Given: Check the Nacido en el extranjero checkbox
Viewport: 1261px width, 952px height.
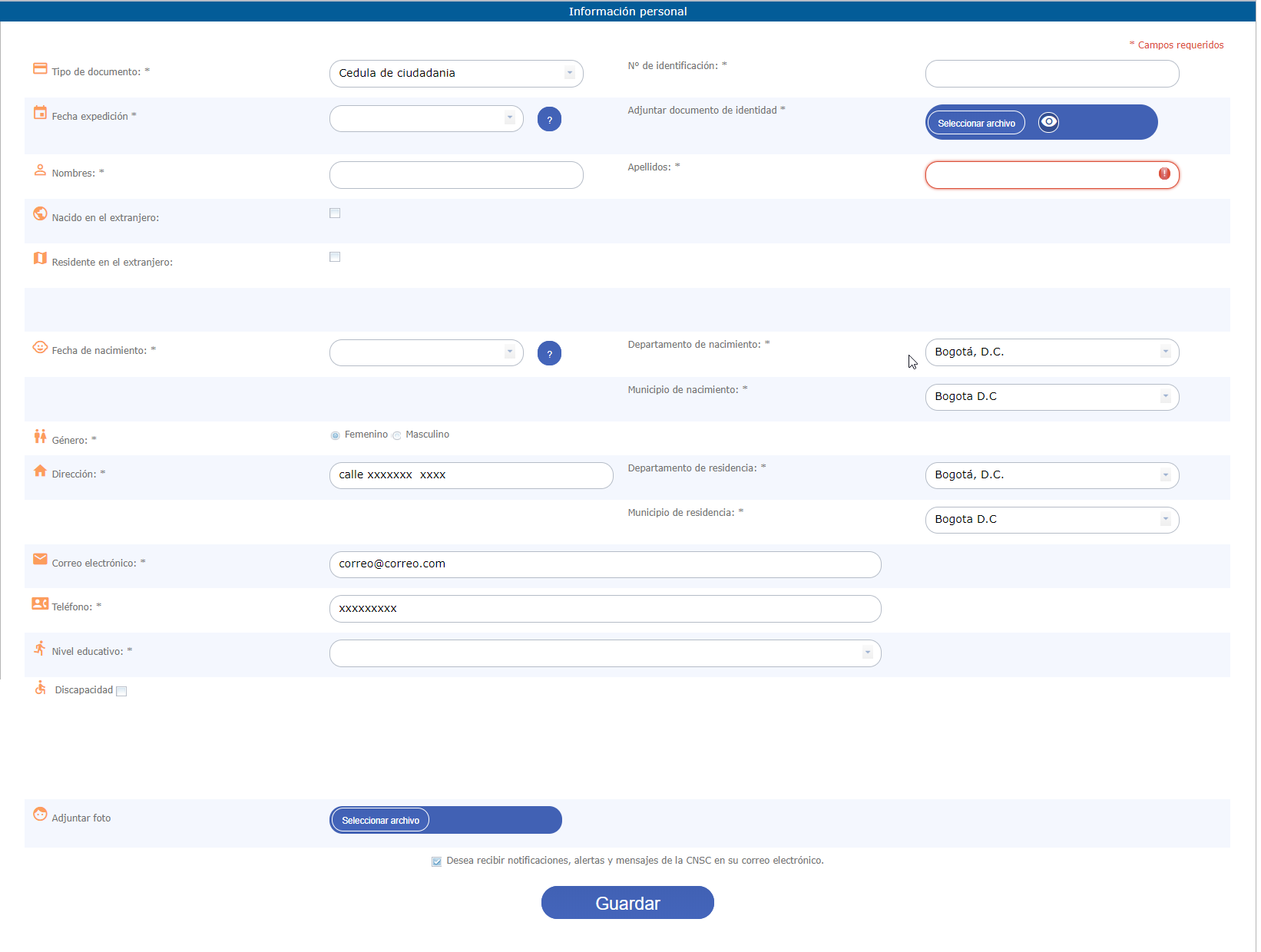Looking at the screenshot, I should pyautogui.click(x=335, y=213).
